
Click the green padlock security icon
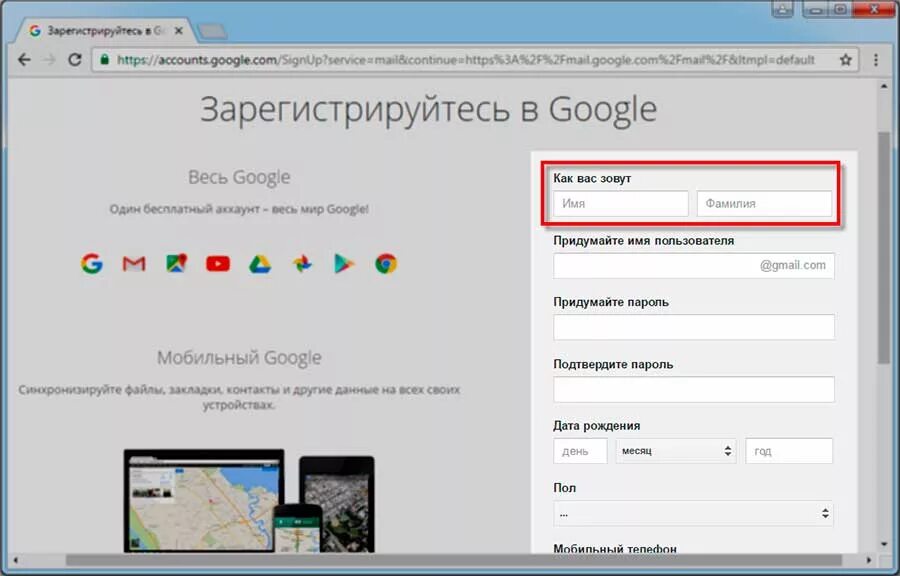click(104, 59)
